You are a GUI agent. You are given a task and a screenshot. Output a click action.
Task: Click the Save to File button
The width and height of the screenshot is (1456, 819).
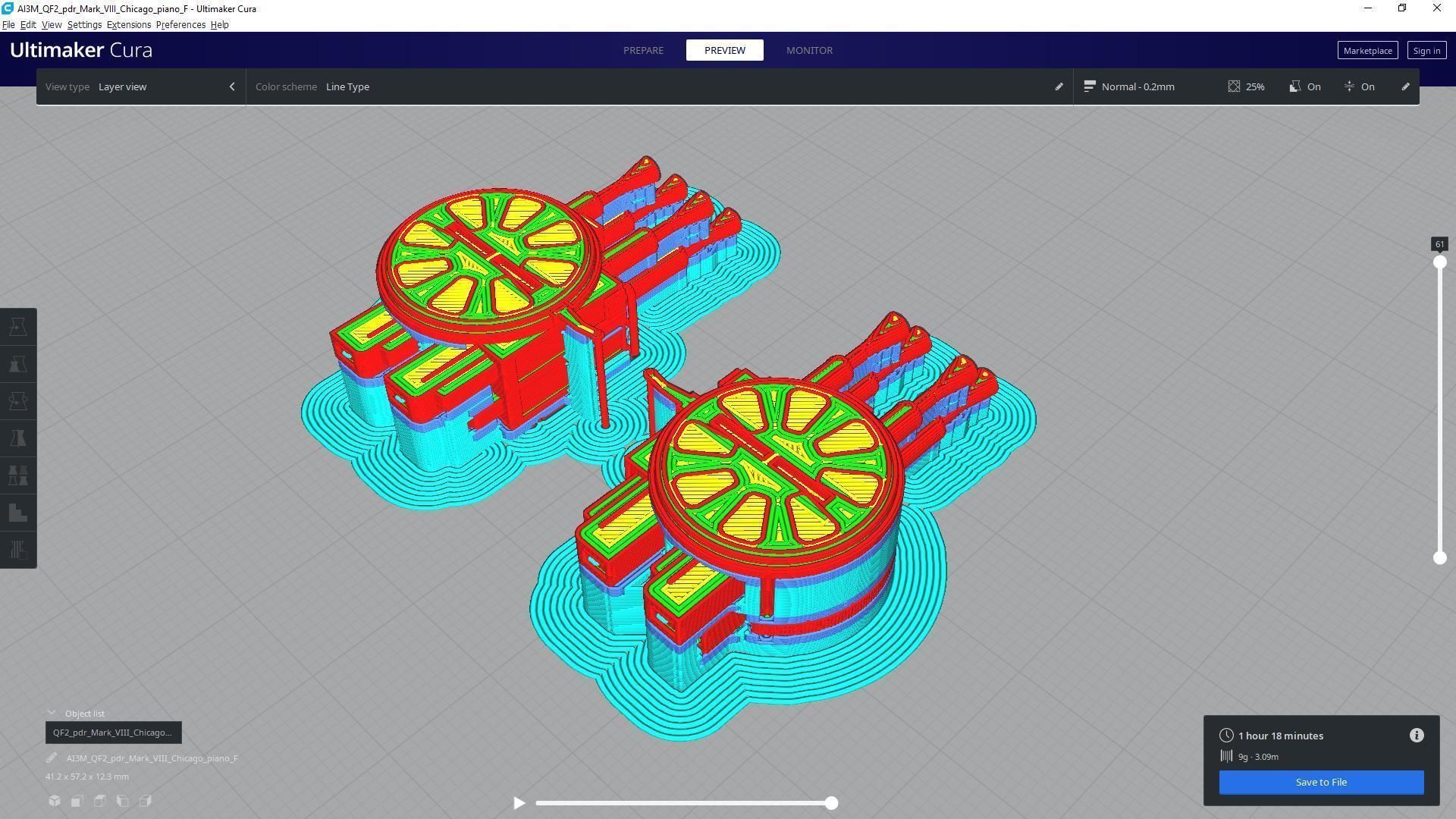click(1320, 783)
